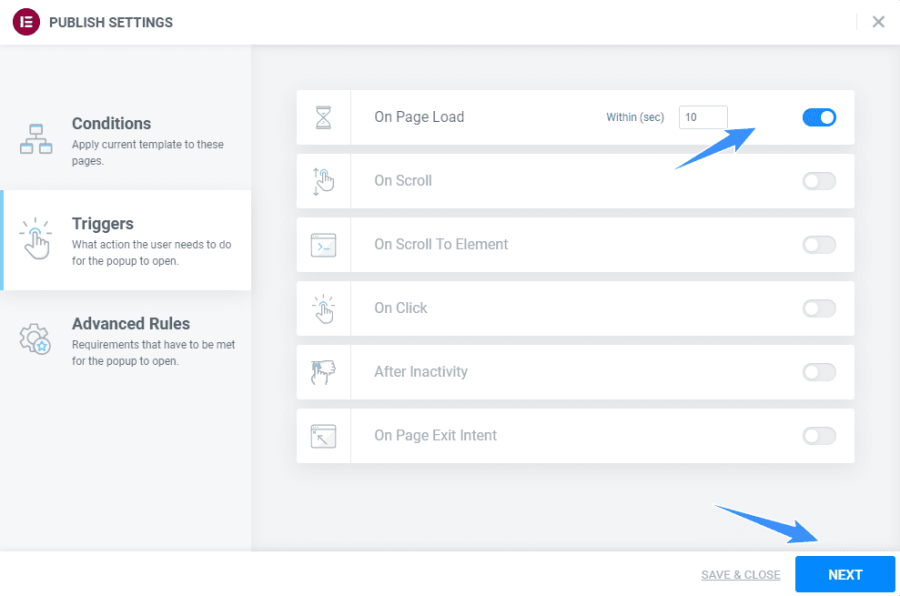The image size is (900, 596).
Task: Open the Conditions tab
Action: click(x=126, y=141)
